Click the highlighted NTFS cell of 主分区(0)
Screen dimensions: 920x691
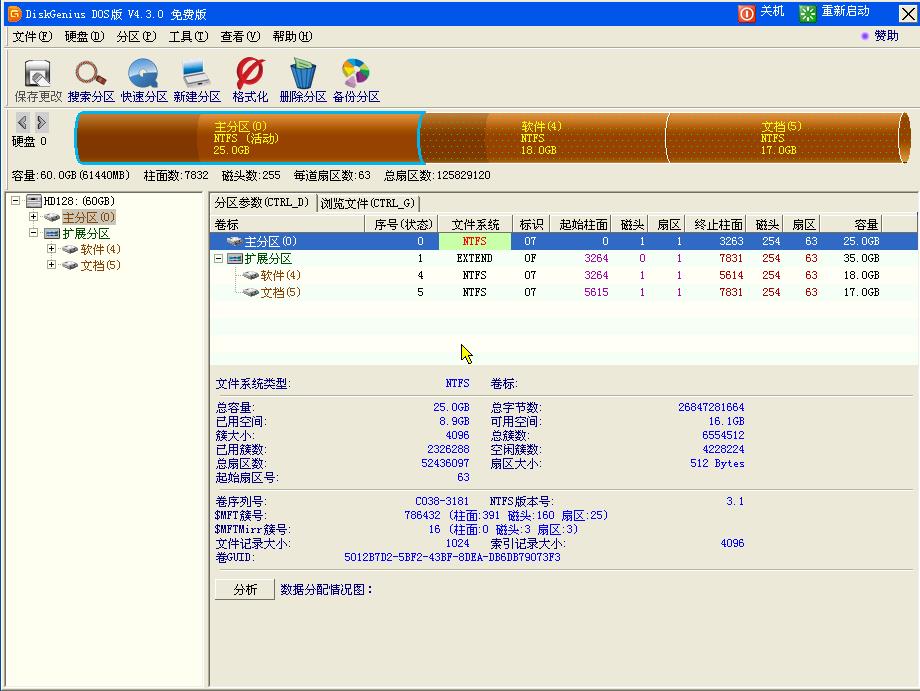coord(475,241)
